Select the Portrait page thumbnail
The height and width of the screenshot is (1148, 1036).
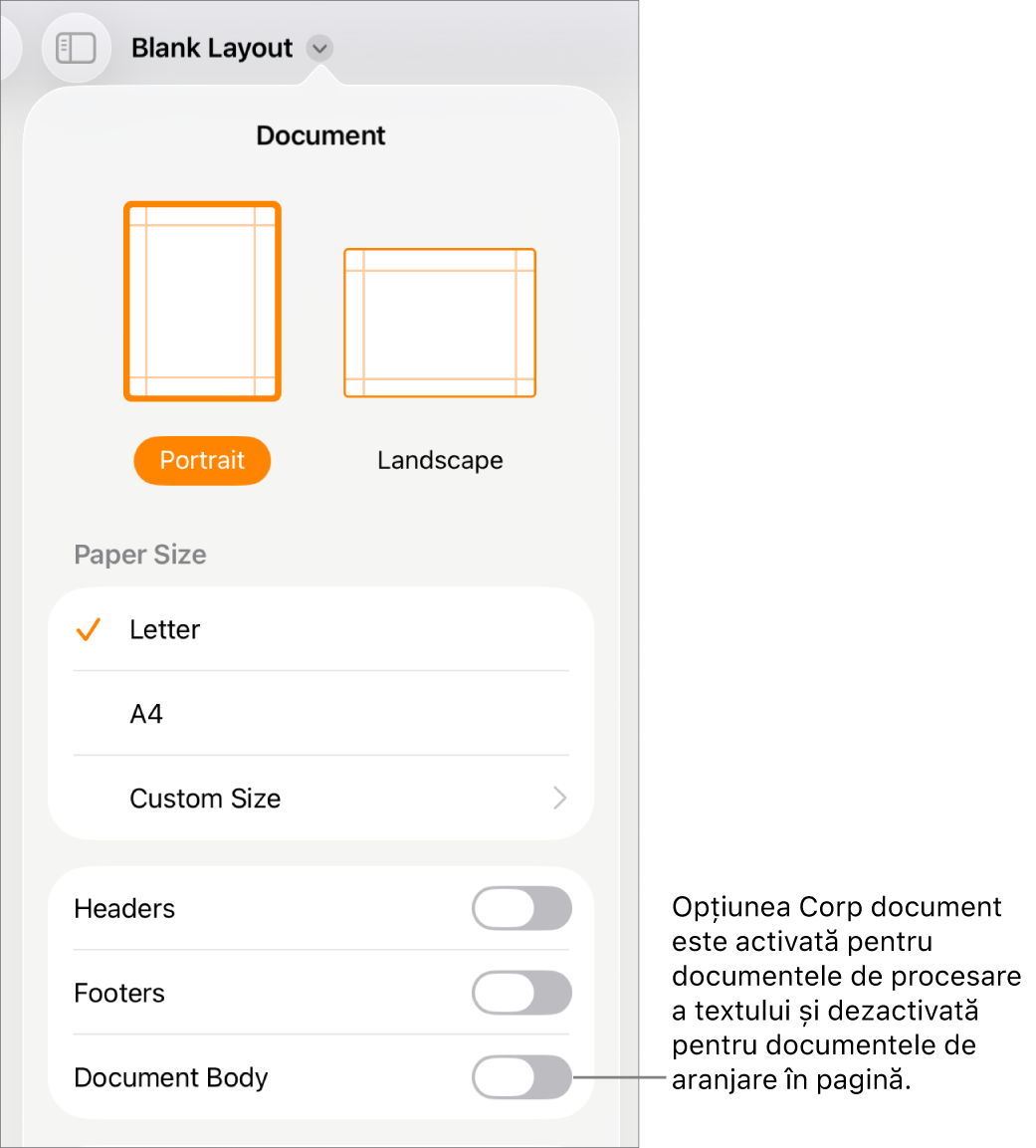click(x=203, y=301)
